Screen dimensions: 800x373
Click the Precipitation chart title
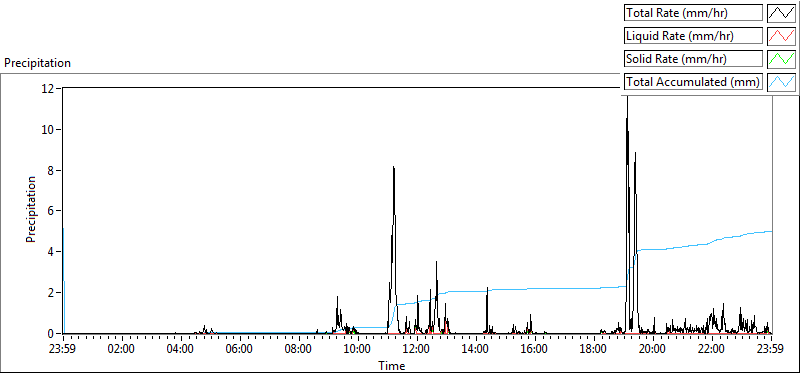[37, 63]
